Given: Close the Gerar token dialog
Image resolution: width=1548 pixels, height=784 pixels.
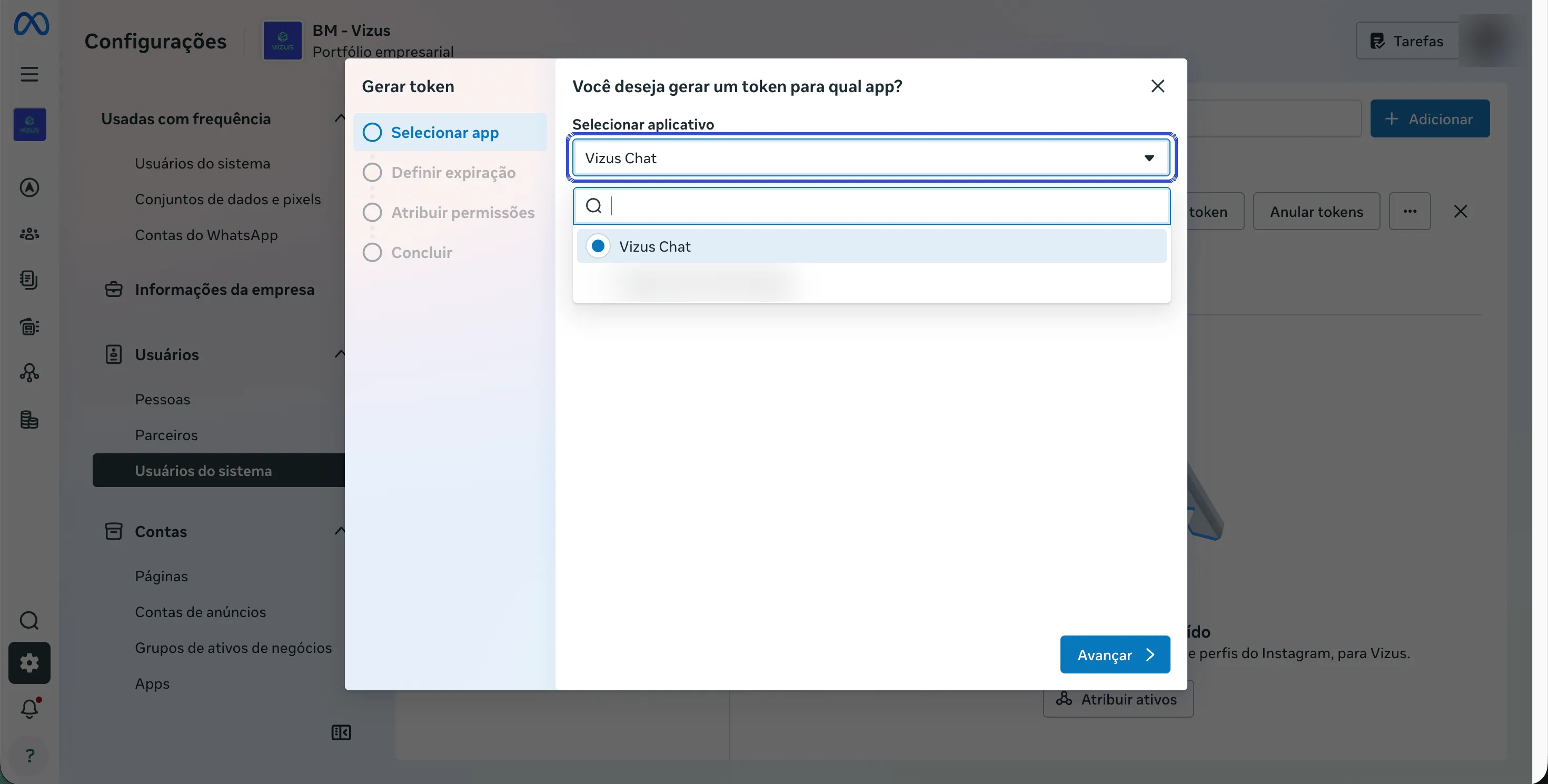Looking at the screenshot, I should (x=1157, y=86).
